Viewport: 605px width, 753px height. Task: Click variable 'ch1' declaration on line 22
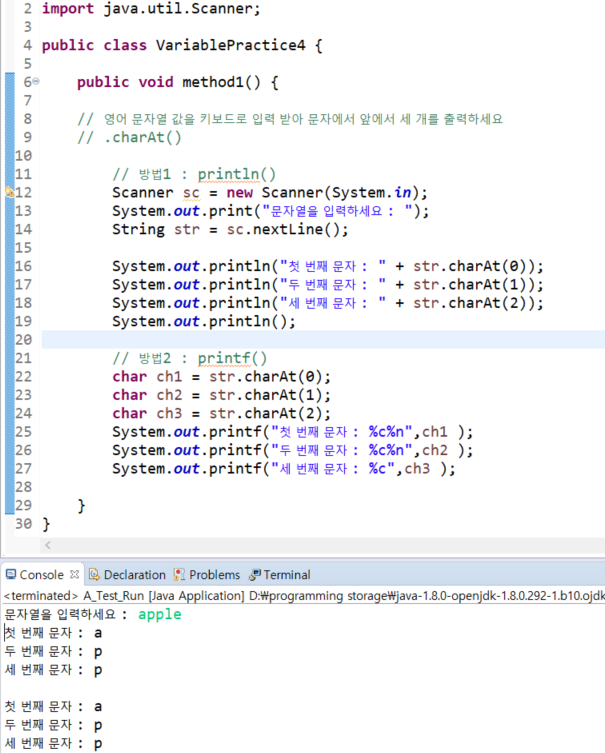(169, 376)
